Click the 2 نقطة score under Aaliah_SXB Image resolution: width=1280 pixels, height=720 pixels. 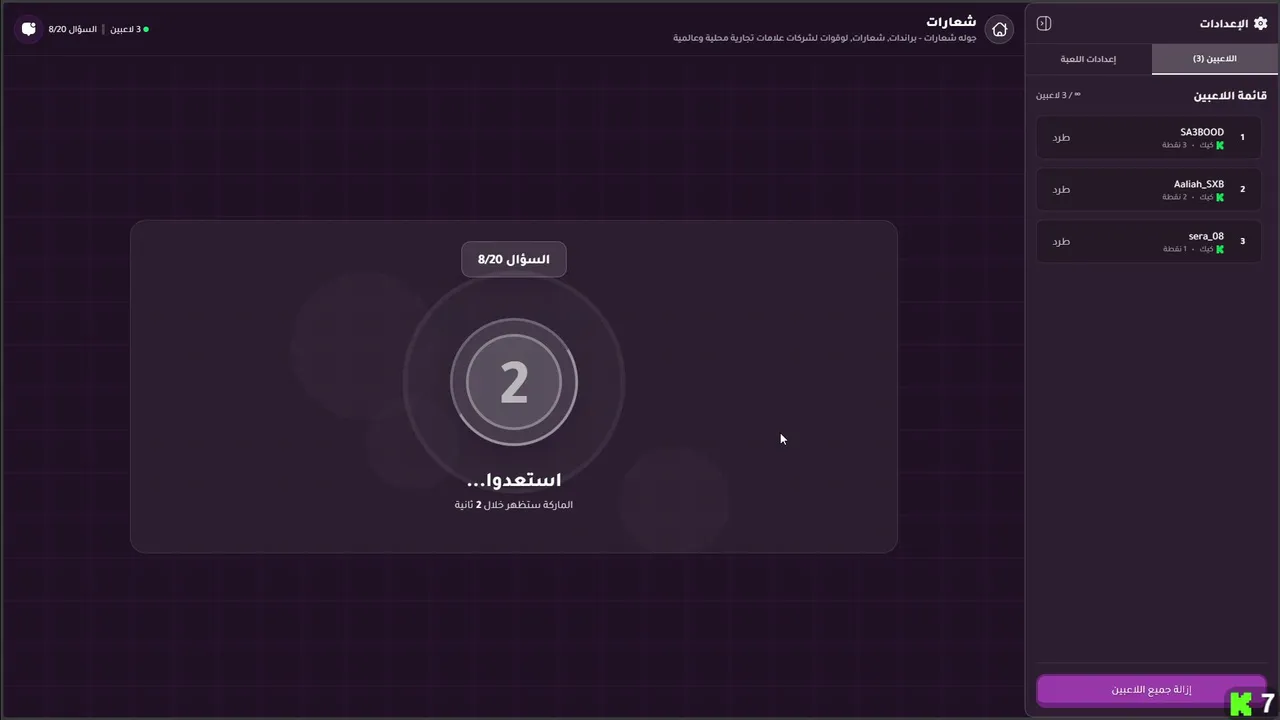click(1174, 197)
